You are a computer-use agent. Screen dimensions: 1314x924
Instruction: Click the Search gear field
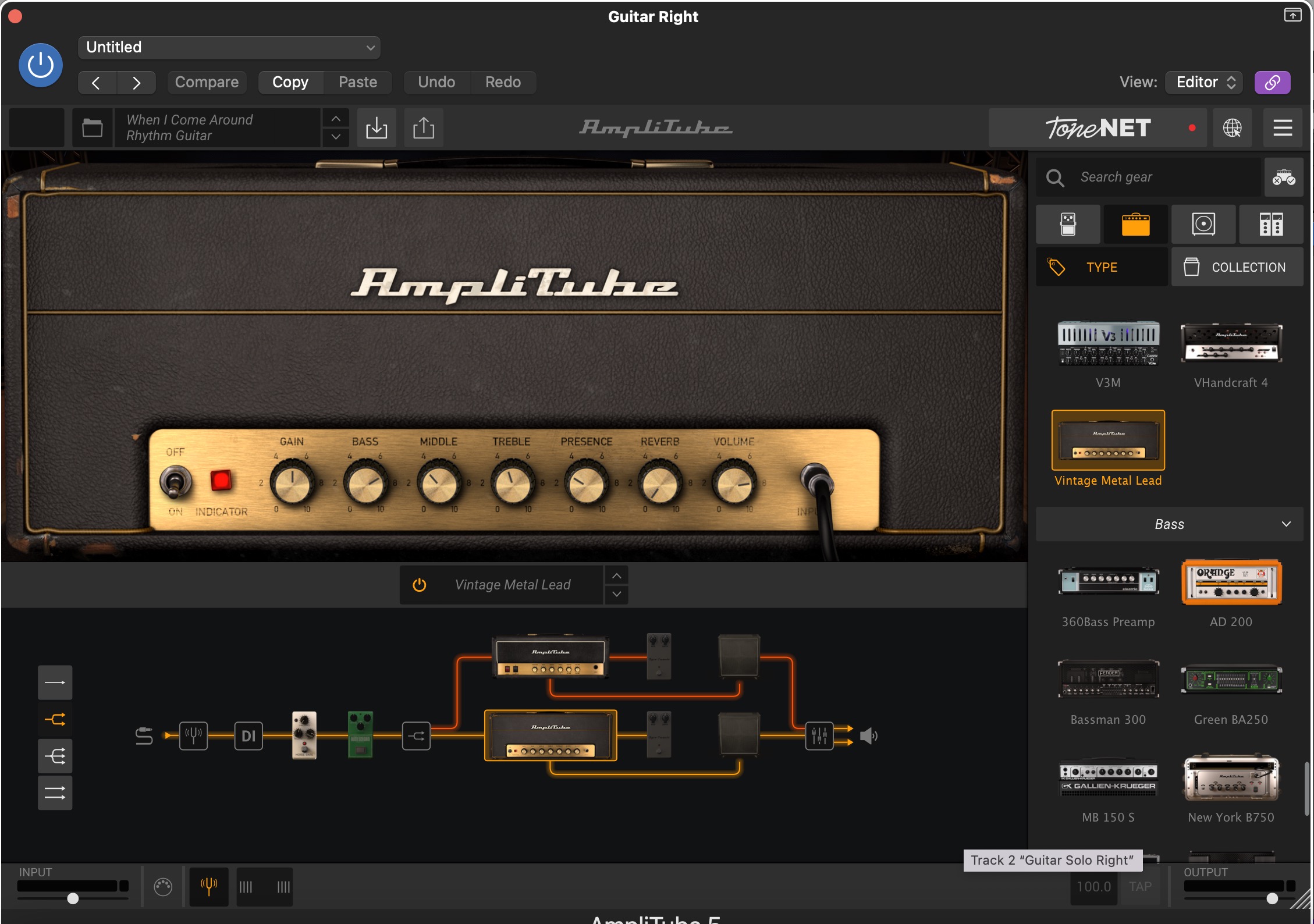tap(1148, 177)
